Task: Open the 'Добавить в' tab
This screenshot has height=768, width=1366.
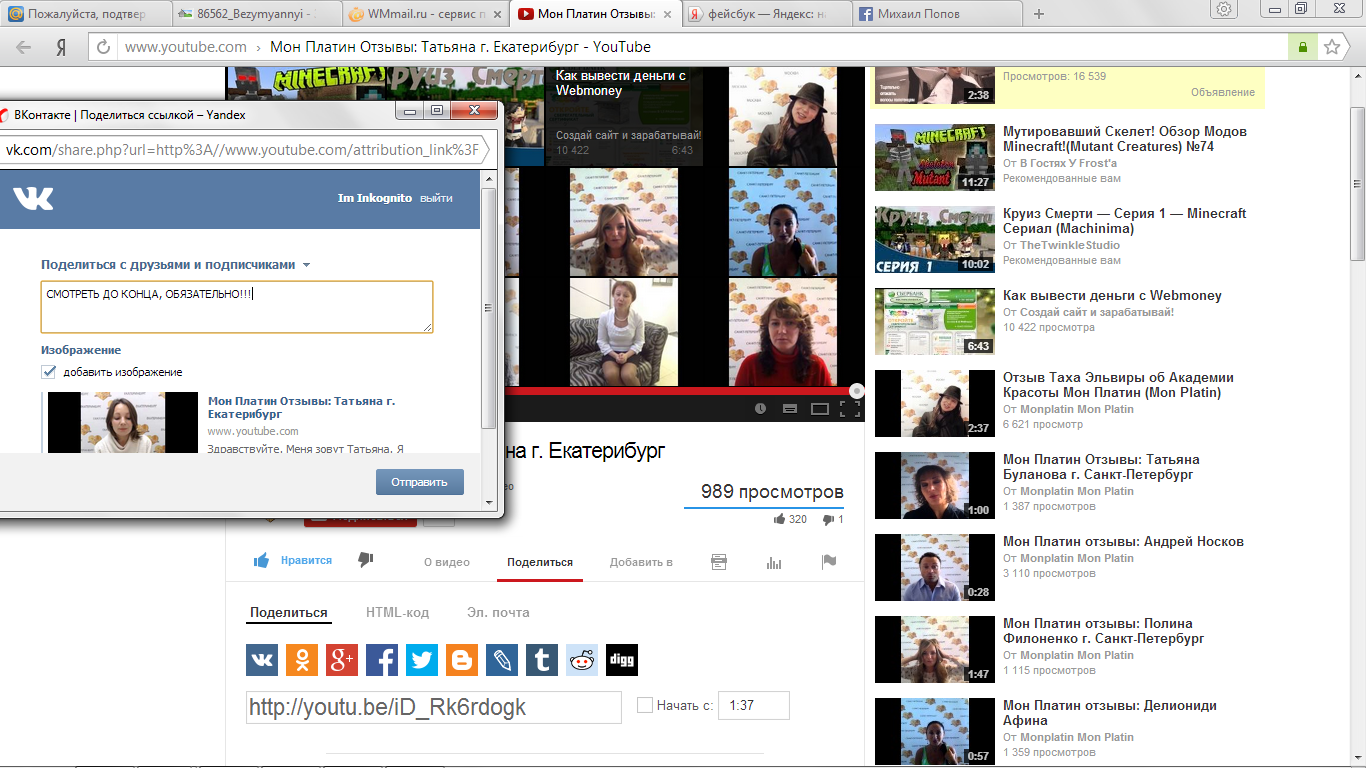Action: [x=641, y=562]
